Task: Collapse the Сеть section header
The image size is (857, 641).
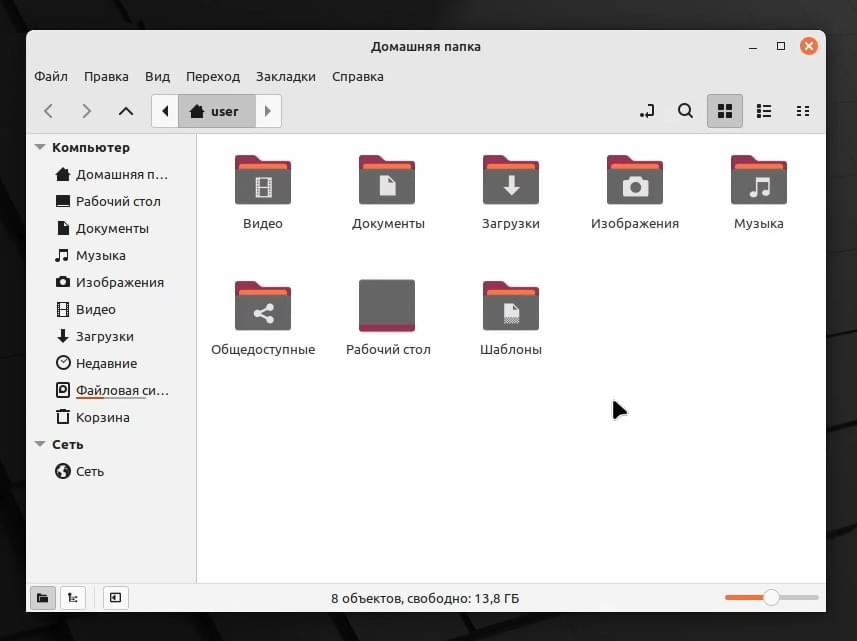Action: pyautogui.click(x=40, y=444)
